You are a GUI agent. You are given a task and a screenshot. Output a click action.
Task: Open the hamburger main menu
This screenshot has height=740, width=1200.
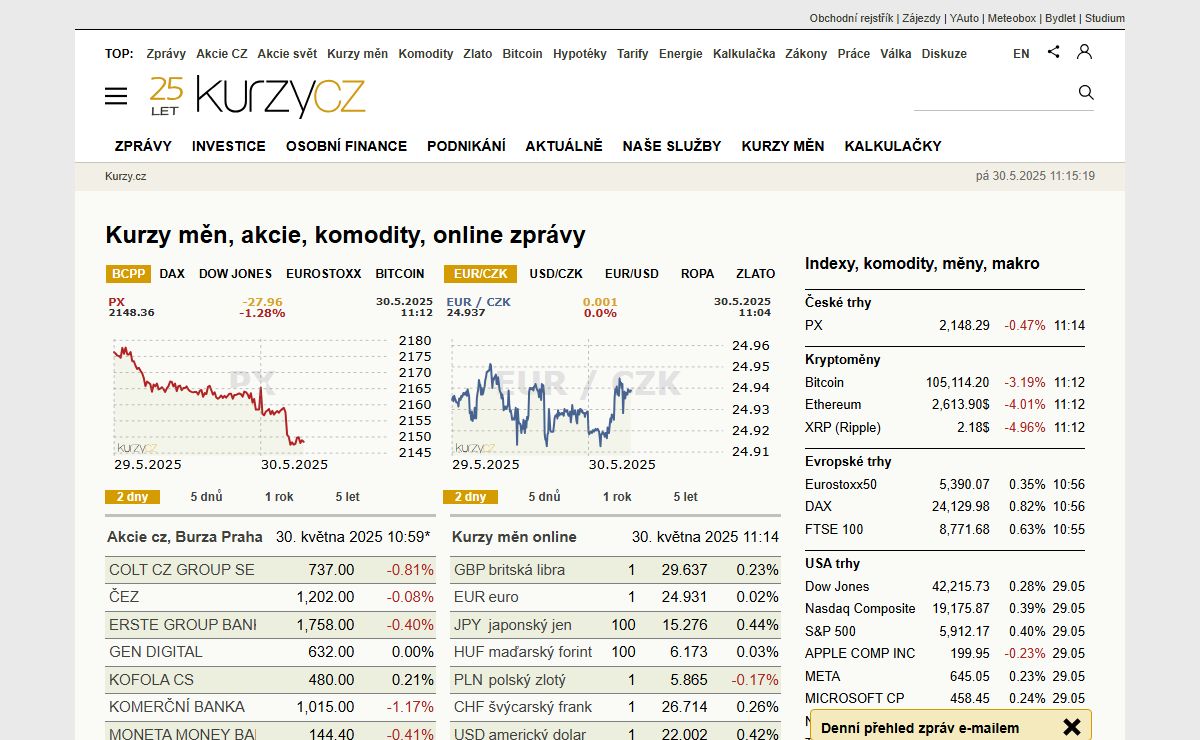click(x=116, y=96)
